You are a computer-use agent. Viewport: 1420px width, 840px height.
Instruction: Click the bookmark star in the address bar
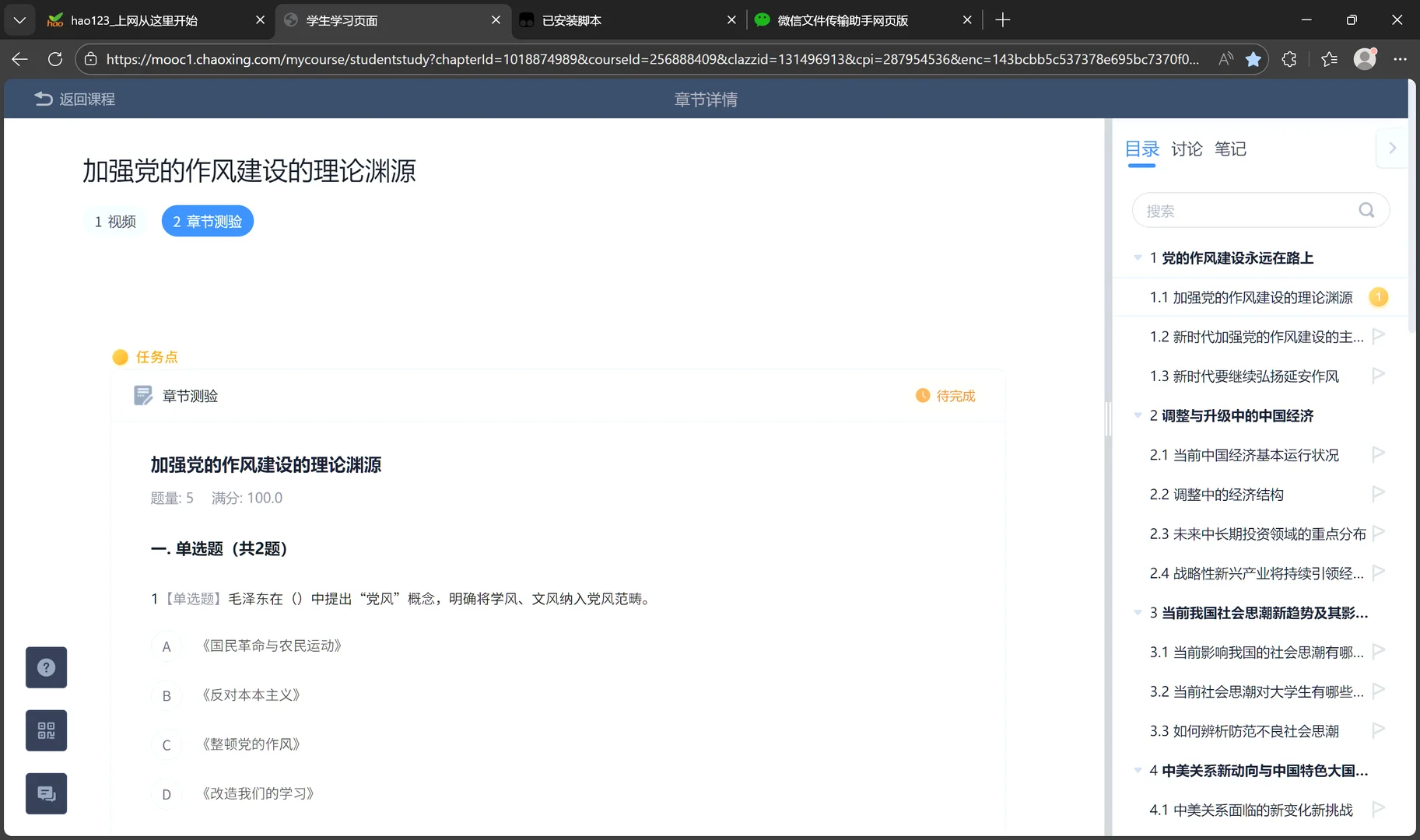pyautogui.click(x=1253, y=59)
